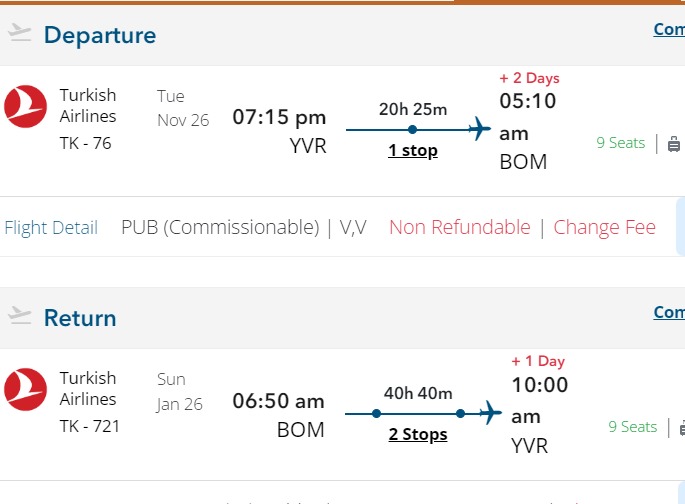Open the Flight Detail link
The width and height of the screenshot is (685, 504).
pos(51,228)
